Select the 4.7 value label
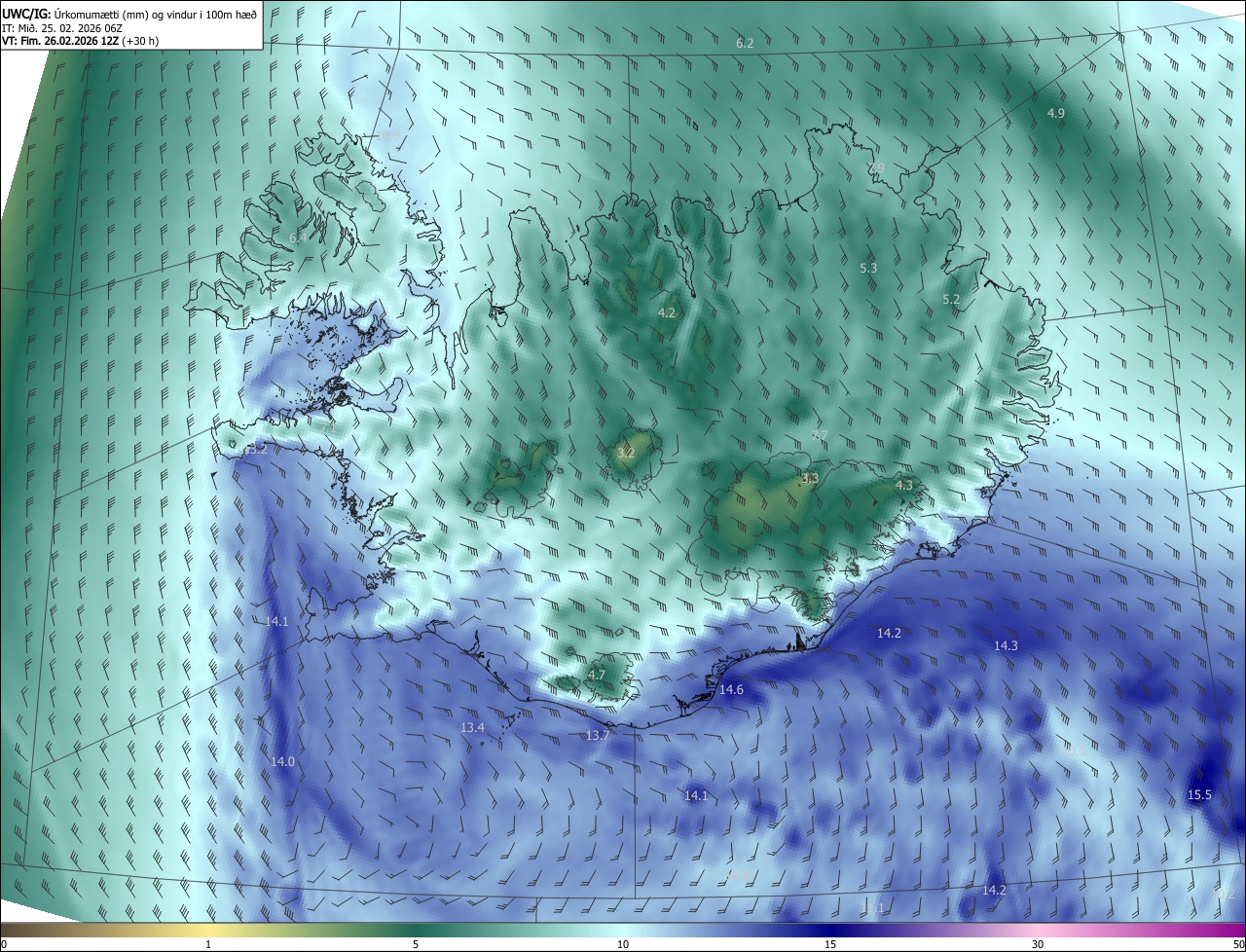 [x=597, y=675]
